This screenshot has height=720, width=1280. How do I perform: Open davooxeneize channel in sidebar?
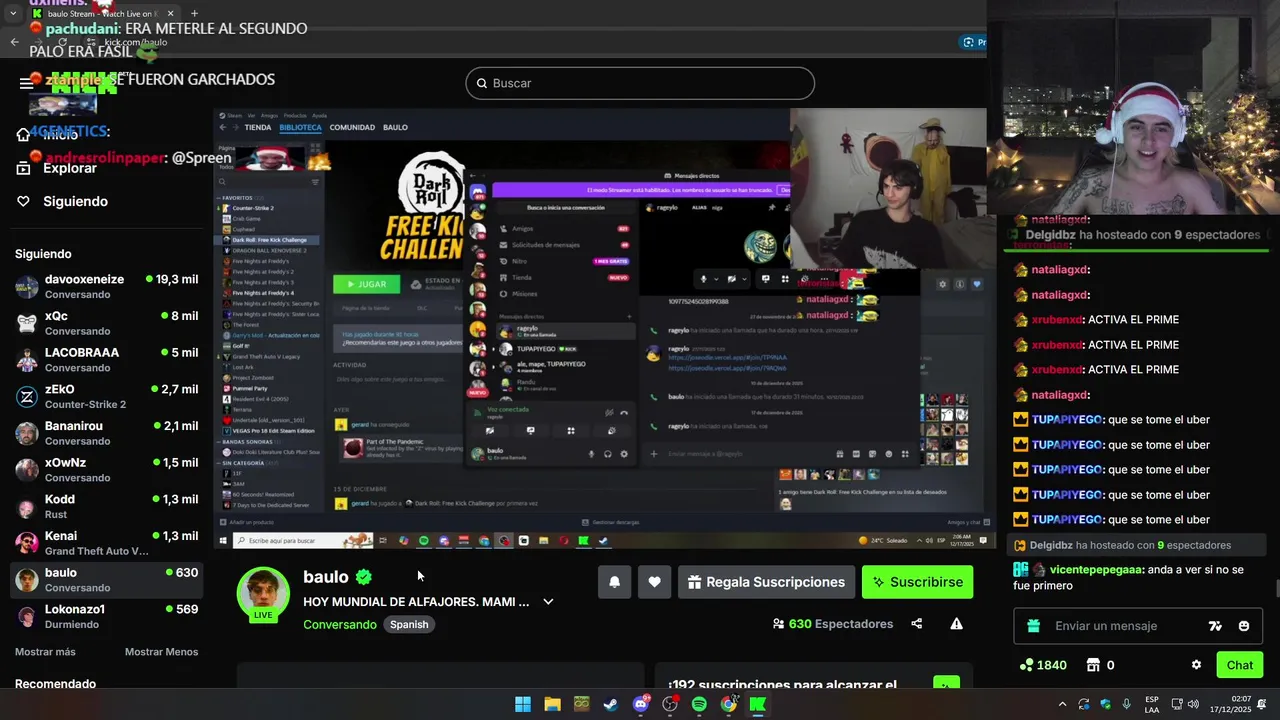(x=105, y=286)
